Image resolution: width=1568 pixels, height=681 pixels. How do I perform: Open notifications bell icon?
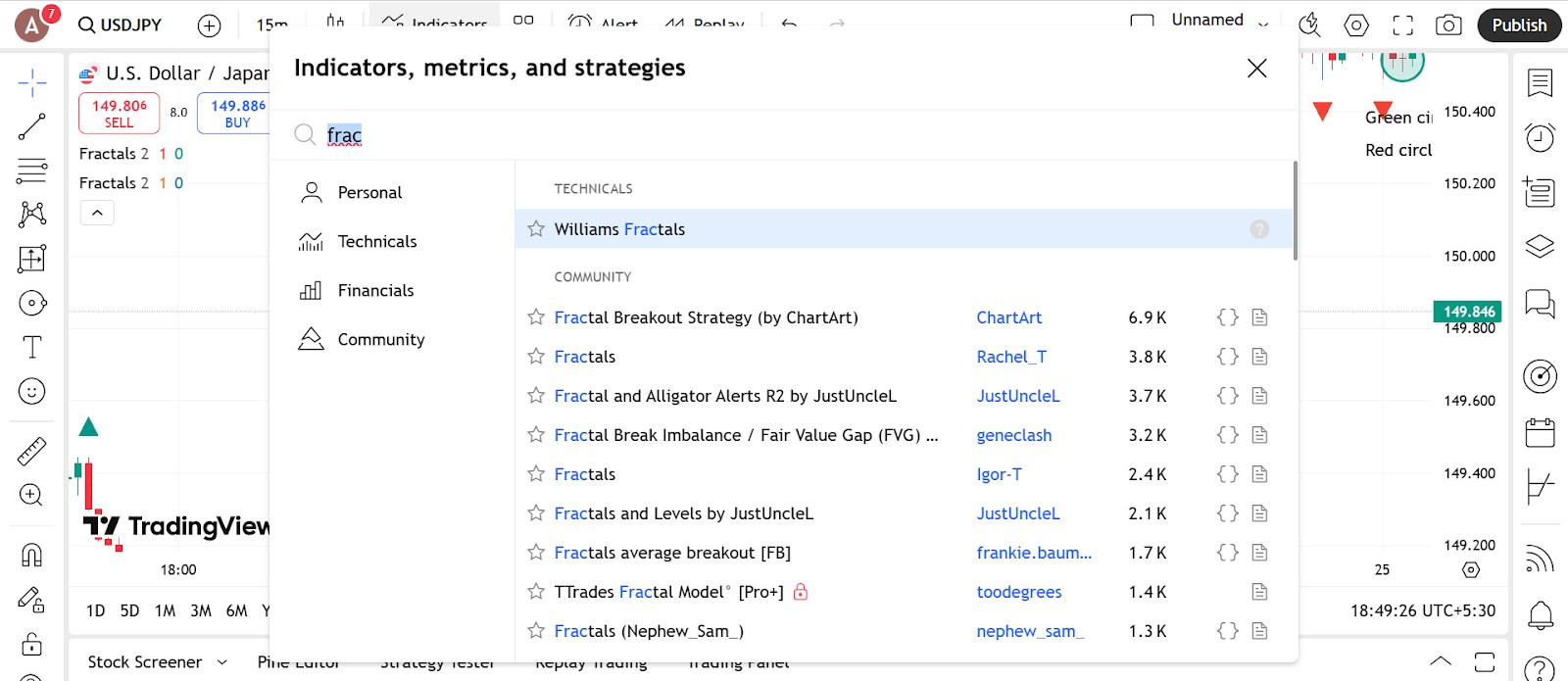(x=1540, y=615)
